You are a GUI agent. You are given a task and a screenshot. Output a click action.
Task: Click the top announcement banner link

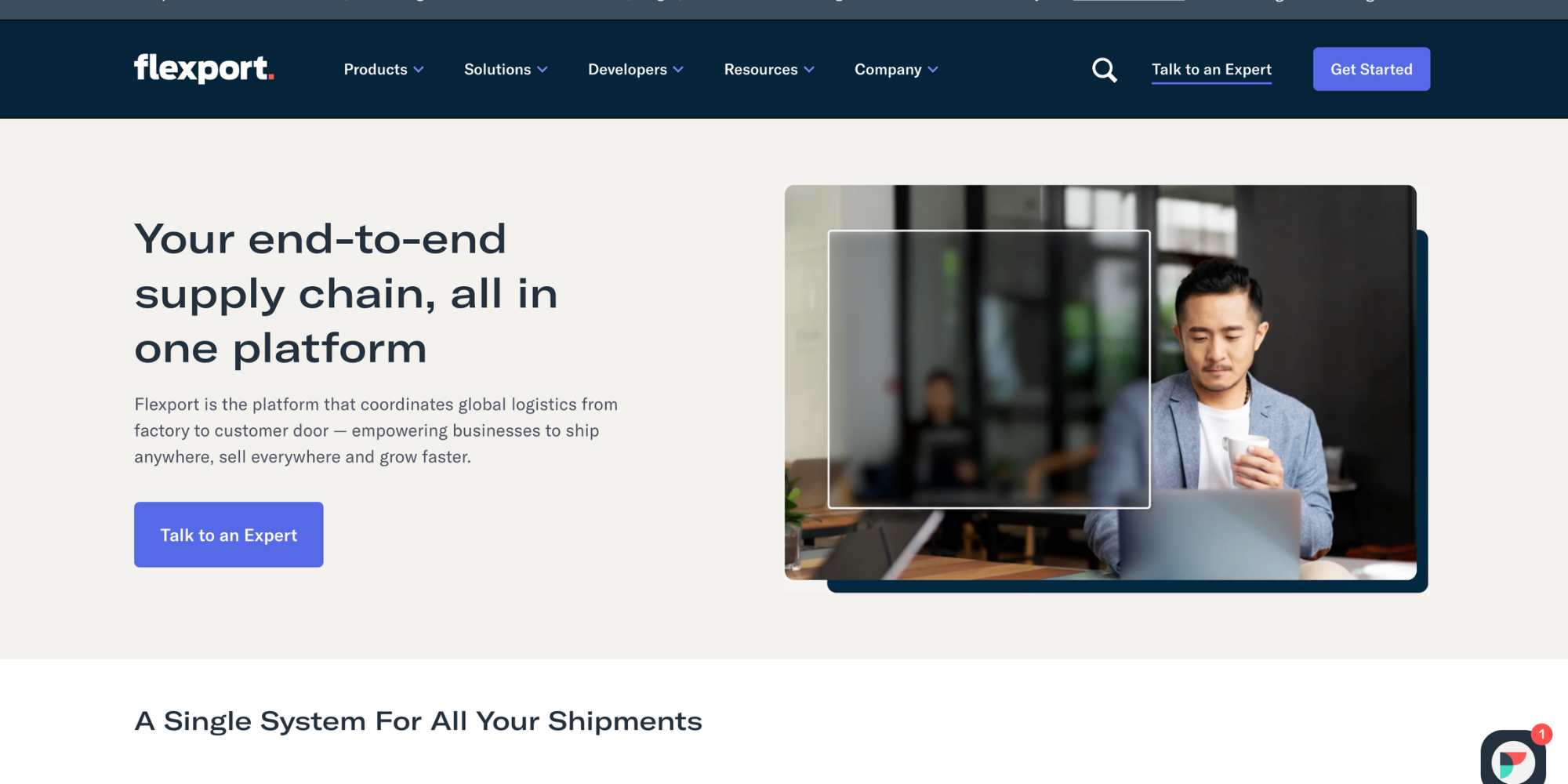point(1129,2)
